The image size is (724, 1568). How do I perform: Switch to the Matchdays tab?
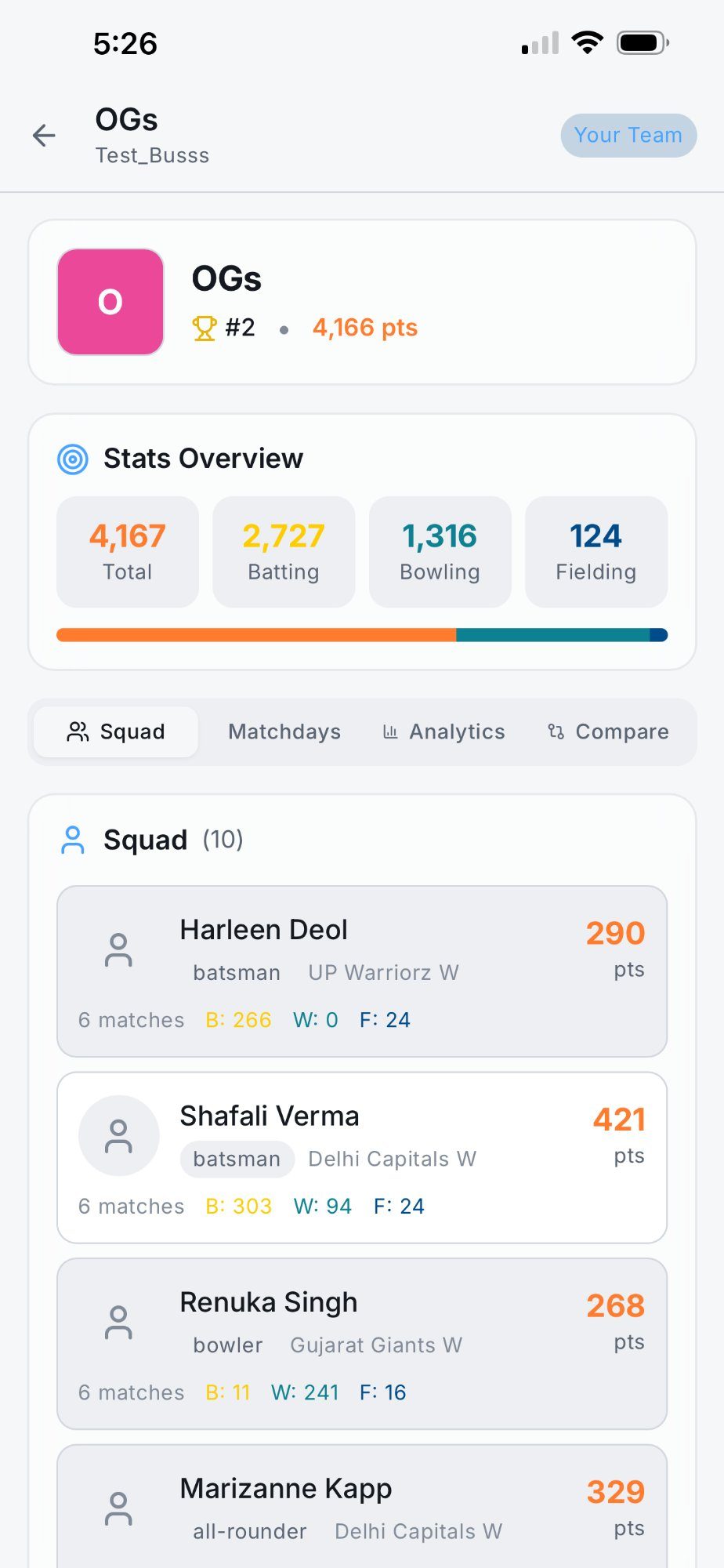click(284, 731)
